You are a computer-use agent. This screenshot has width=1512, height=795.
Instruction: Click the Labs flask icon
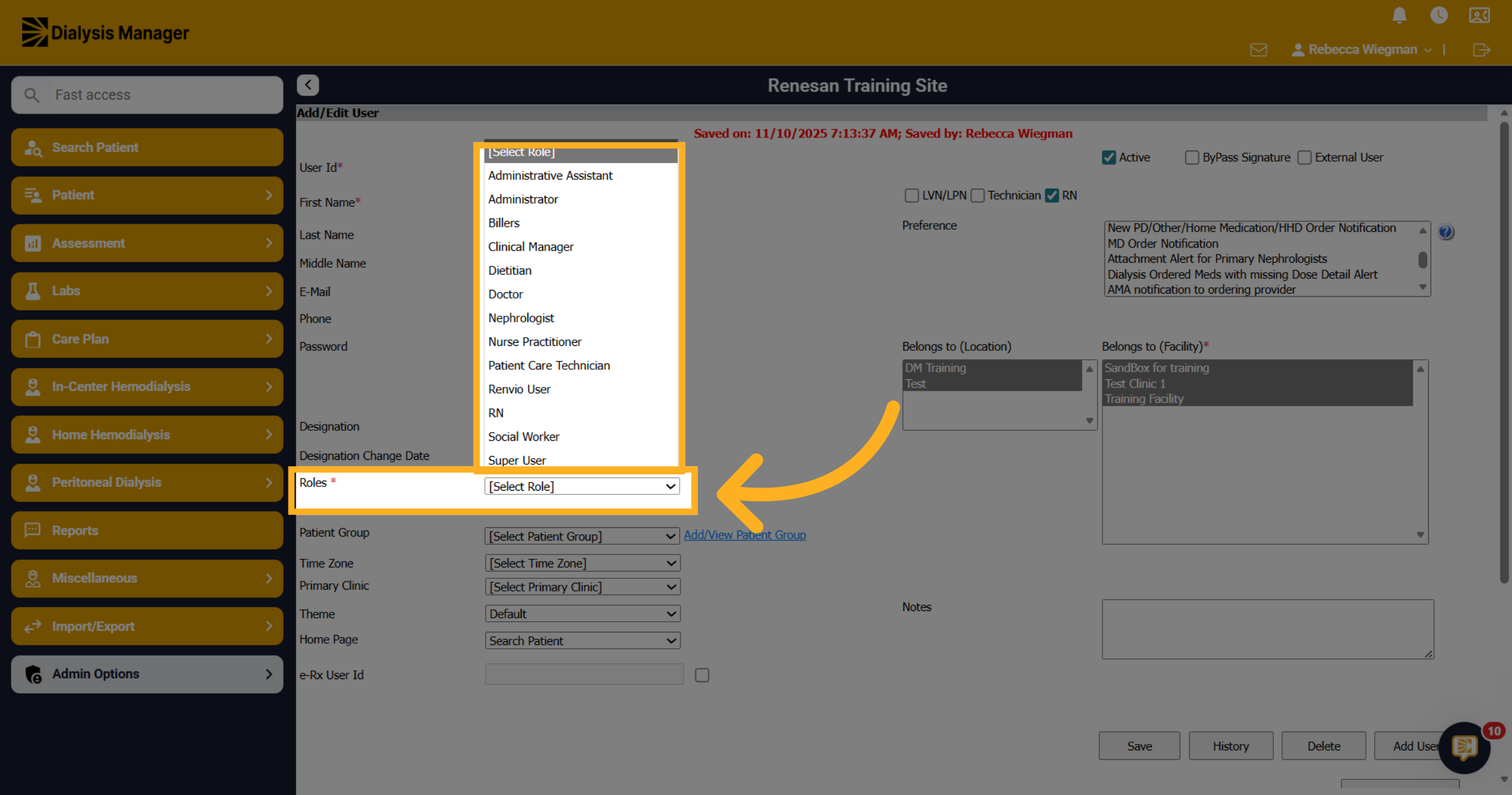pos(33,291)
